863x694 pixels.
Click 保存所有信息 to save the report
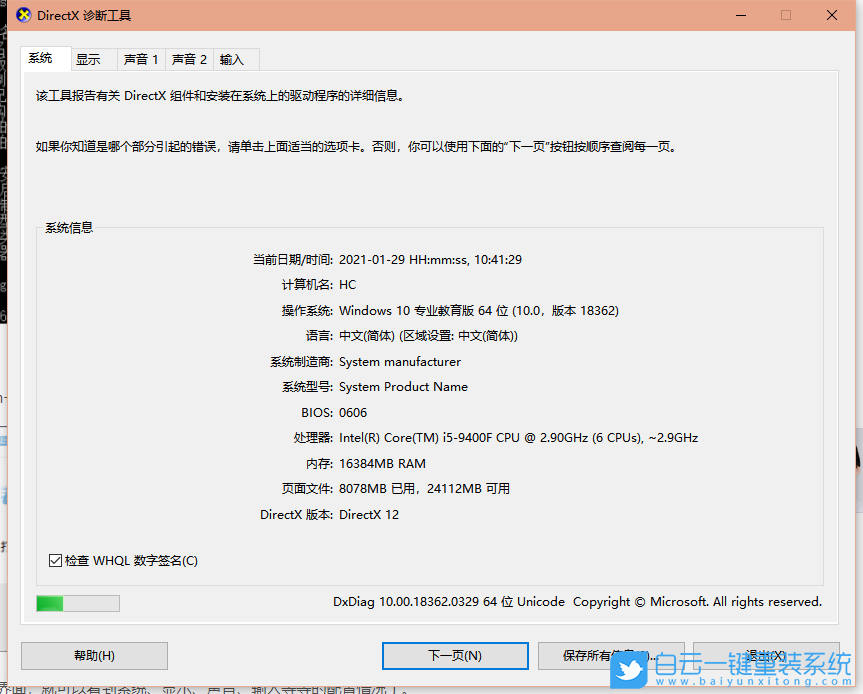coord(611,656)
